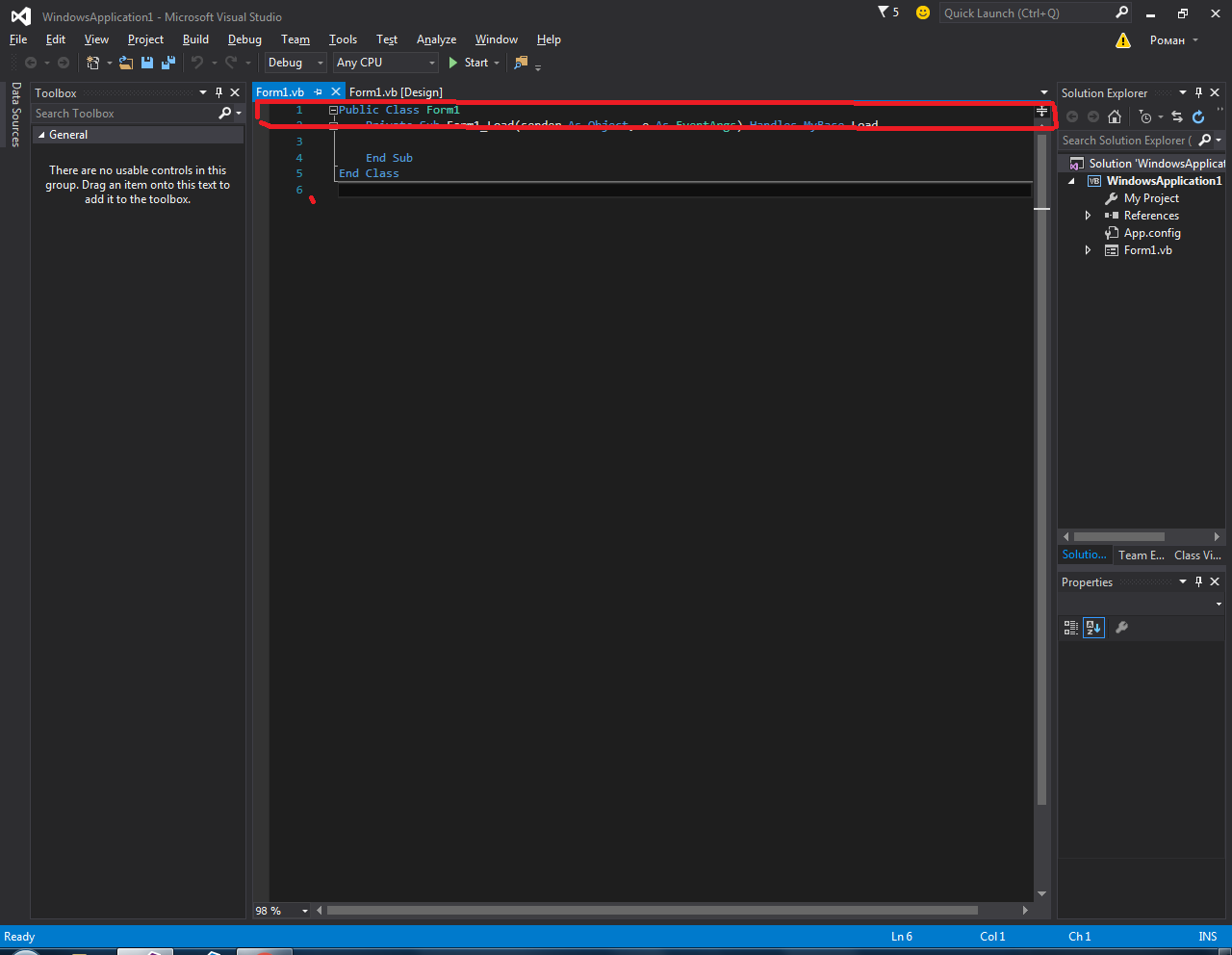The height and width of the screenshot is (955, 1232).
Task: Select My Project in Solution Explorer
Action: click(x=1151, y=198)
